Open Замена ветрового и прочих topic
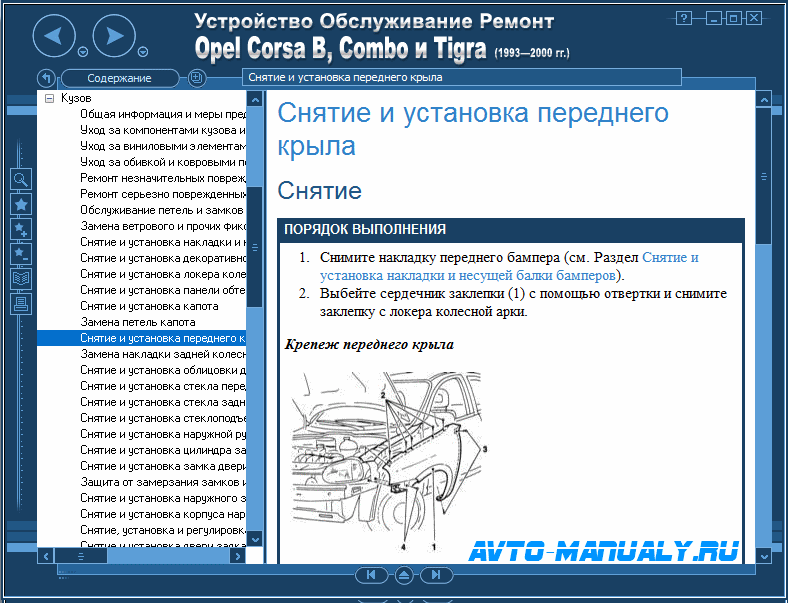Image resolution: width=788 pixels, height=603 pixels. click(163, 226)
